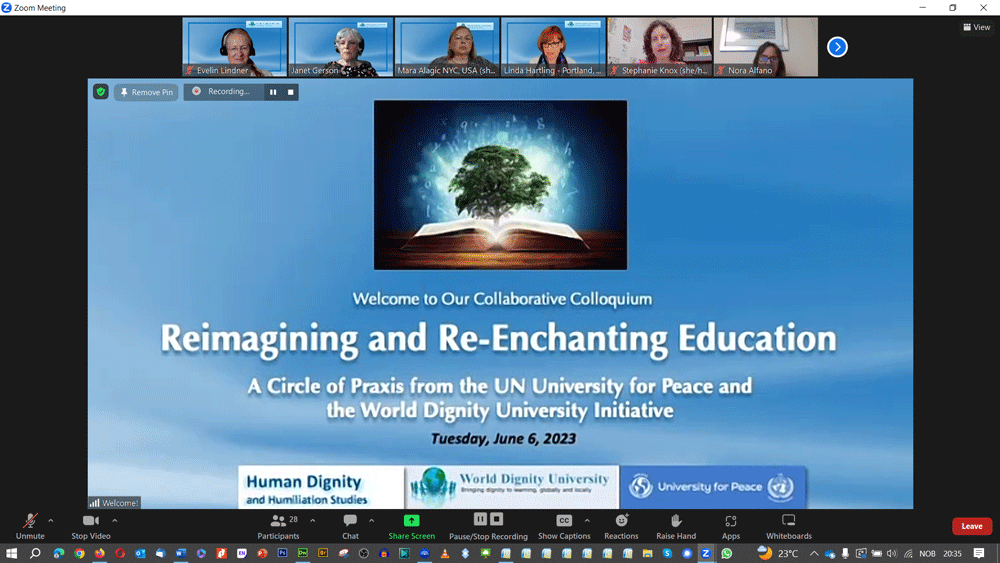Open Windows taskbar search
Screen dimensions: 1000x563
pyautogui.click(x=35, y=553)
